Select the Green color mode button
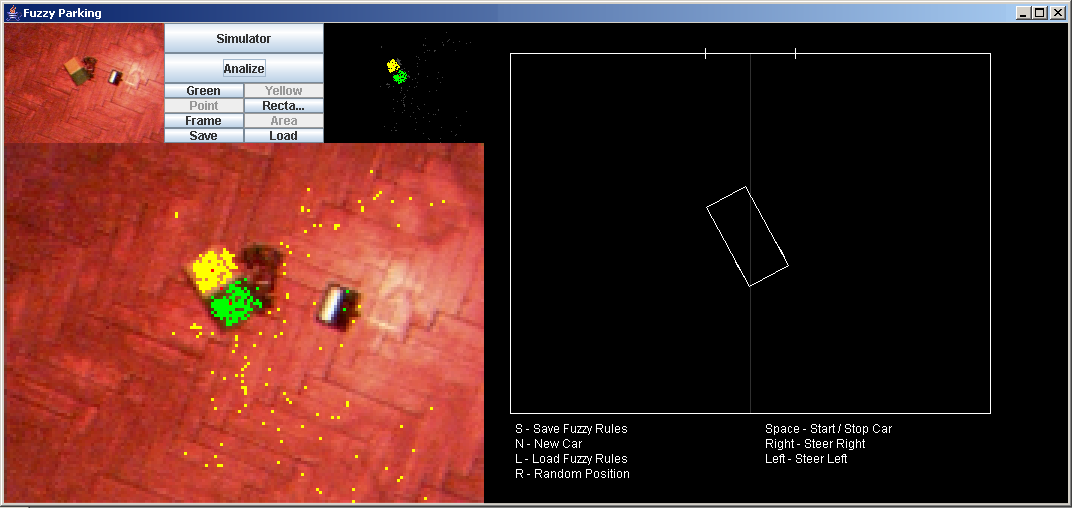 point(204,90)
